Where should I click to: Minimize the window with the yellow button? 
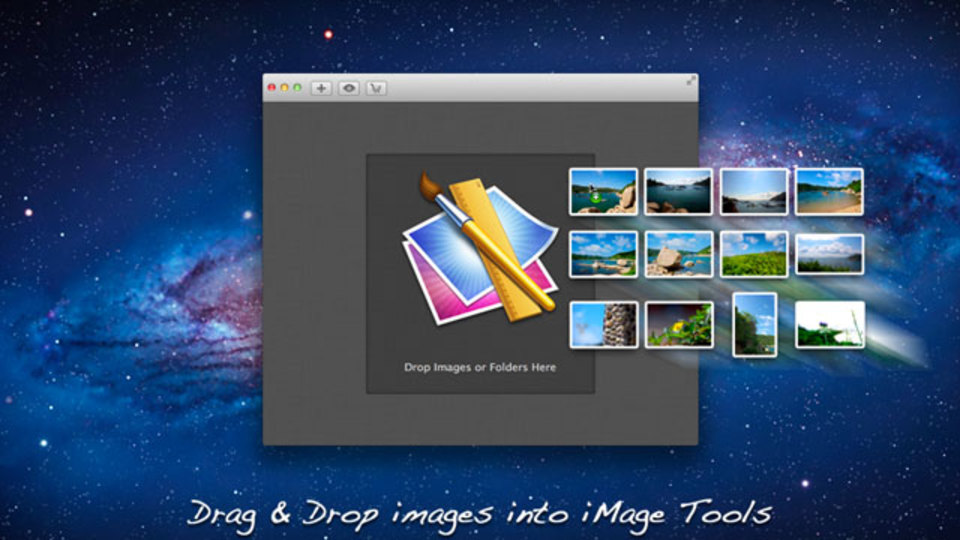pos(284,88)
